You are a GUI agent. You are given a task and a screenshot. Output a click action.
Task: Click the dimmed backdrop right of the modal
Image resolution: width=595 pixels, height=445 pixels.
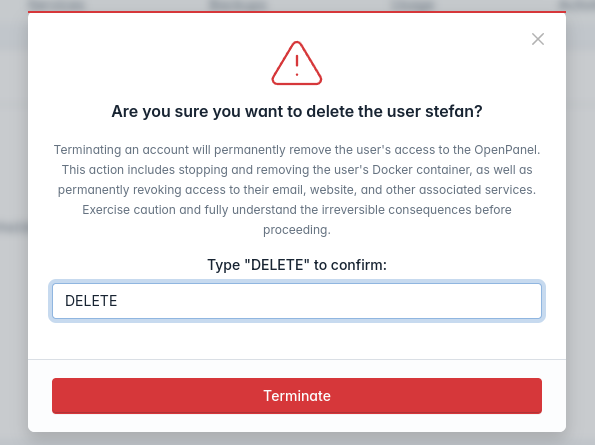point(581,228)
